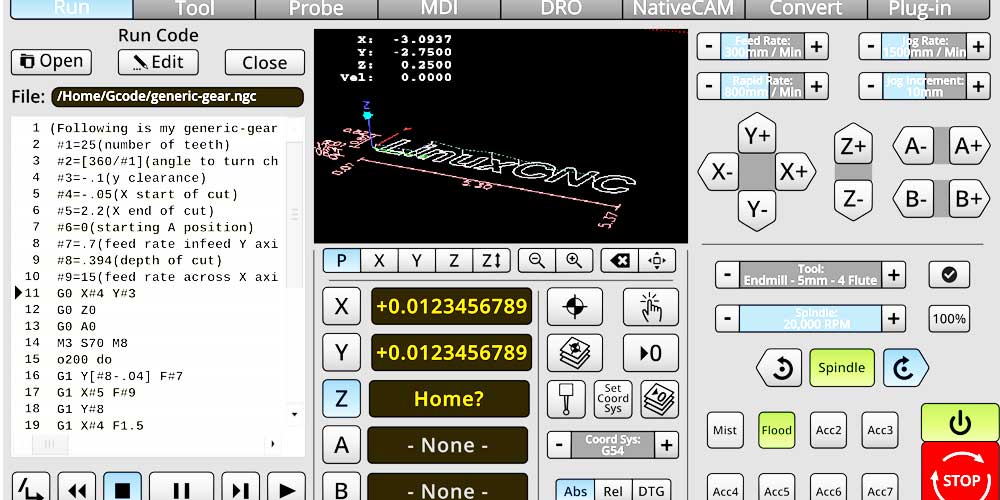Increase coordinate system above G54

click(x=666, y=445)
